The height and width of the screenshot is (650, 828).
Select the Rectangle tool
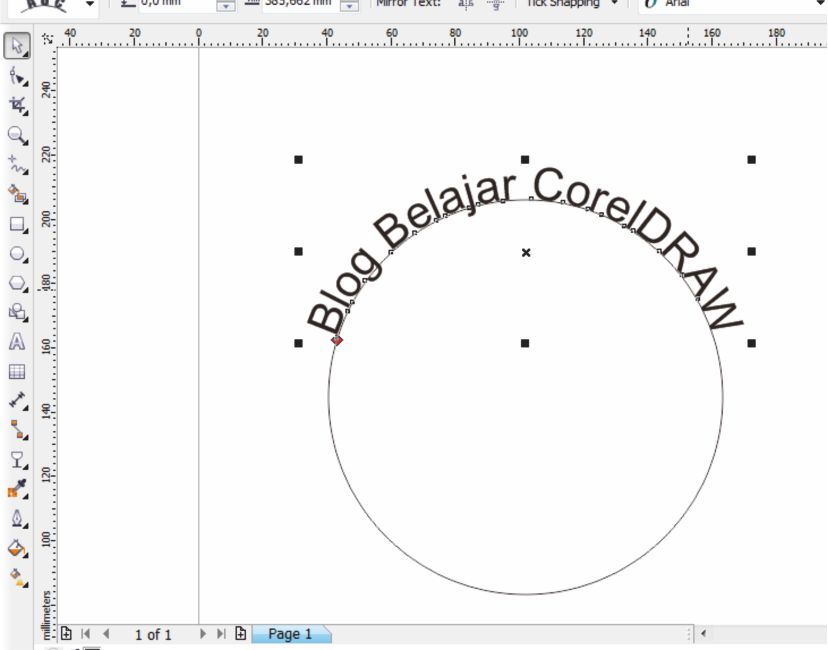click(17, 224)
